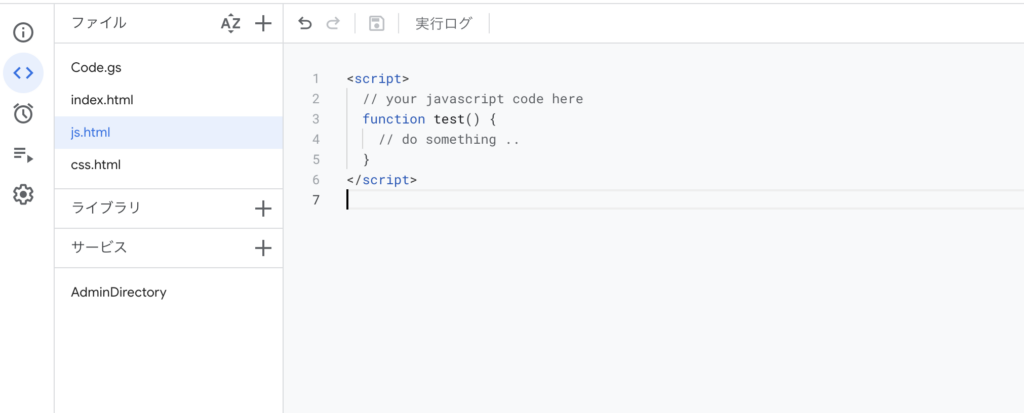Viewport: 1024px width, 413px height.
Task: Add a new file with plus icon
Action: pos(263,24)
